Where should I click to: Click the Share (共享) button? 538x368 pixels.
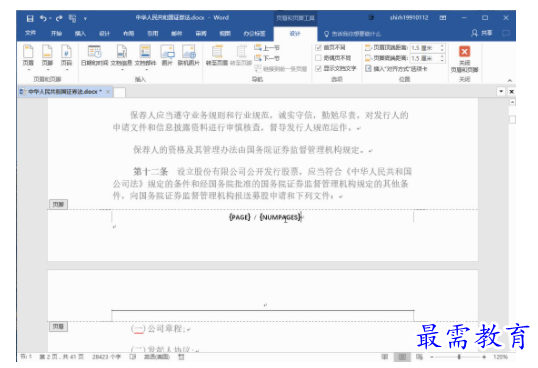[x=482, y=33]
